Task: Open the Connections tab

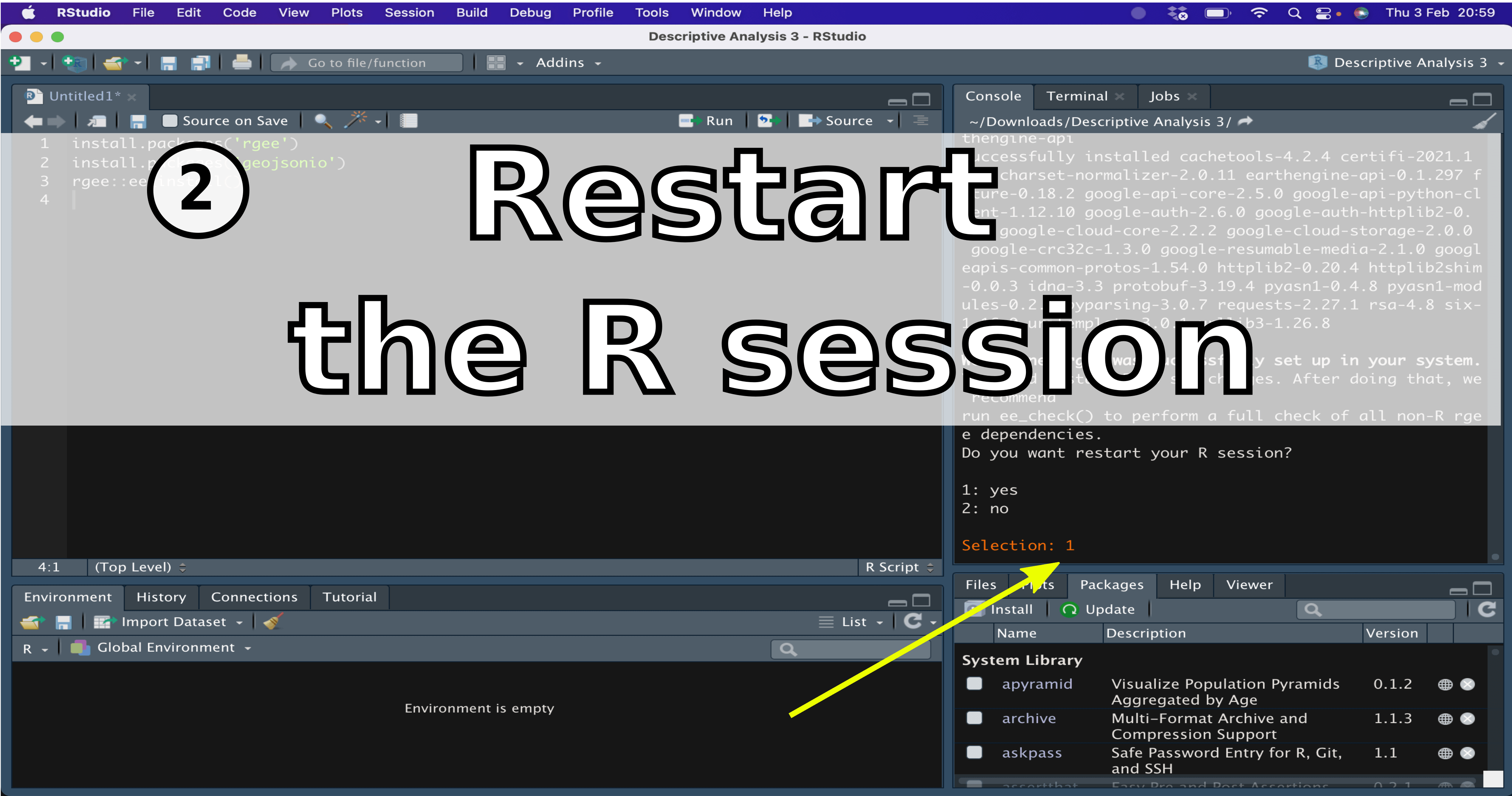Action: 254,597
